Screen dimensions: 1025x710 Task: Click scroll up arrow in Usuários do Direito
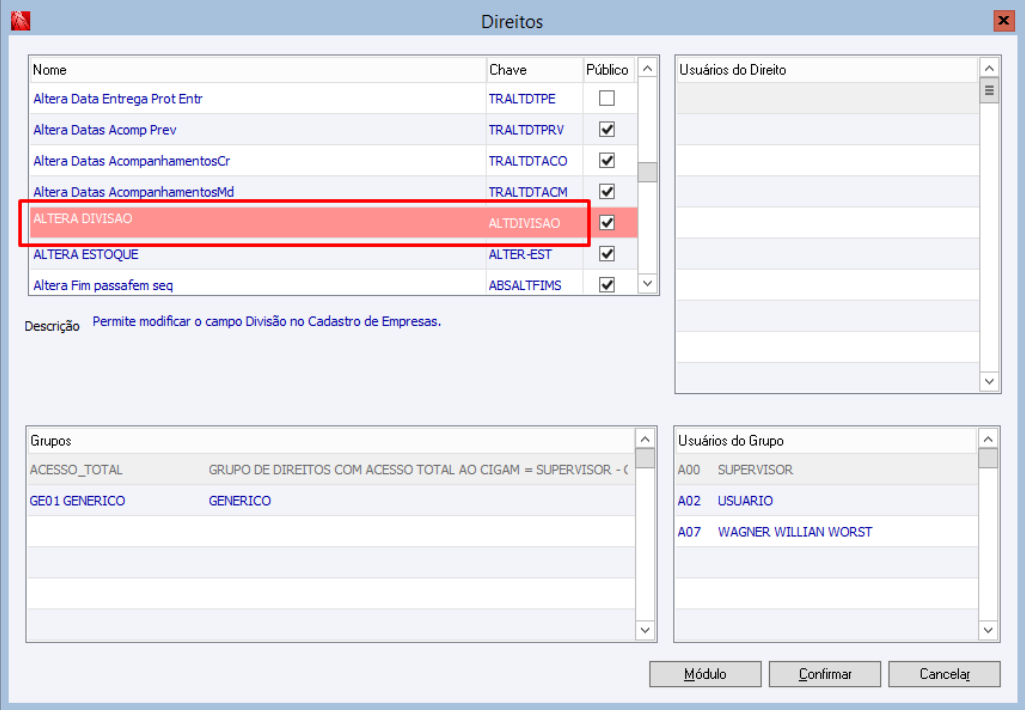(x=989, y=68)
